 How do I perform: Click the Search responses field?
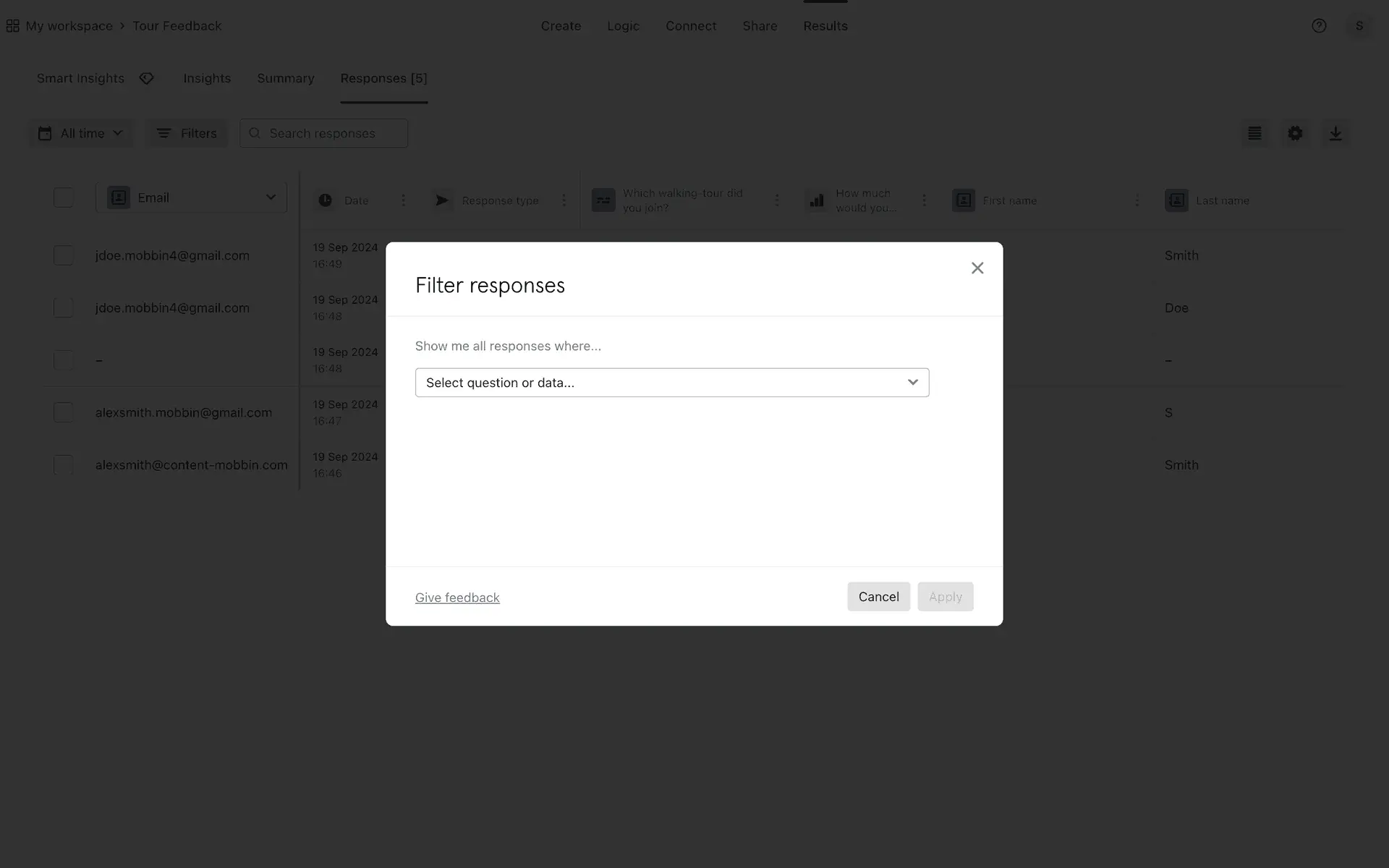(333, 133)
